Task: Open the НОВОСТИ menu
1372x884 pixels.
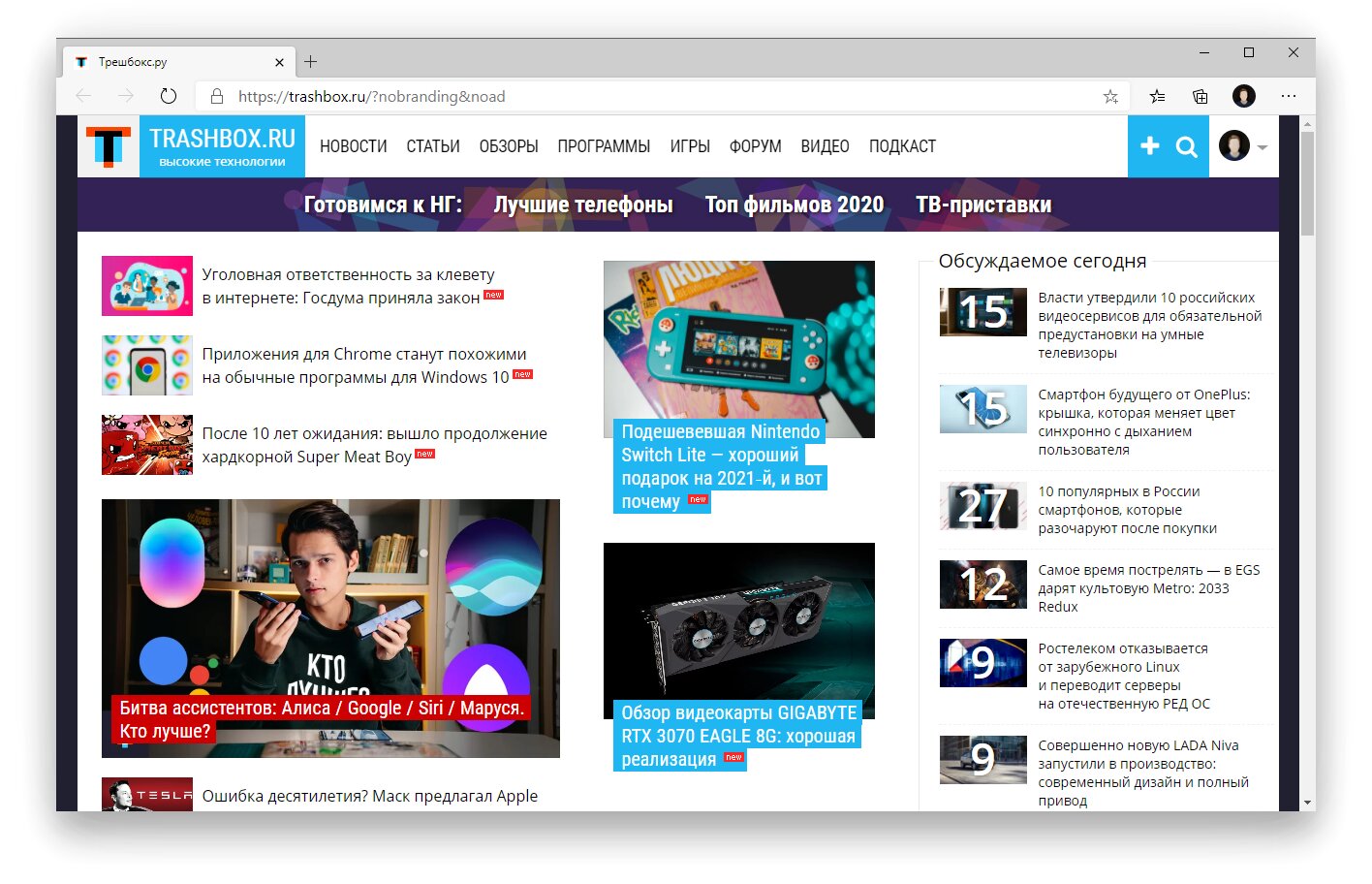Action: [x=354, y=146]
